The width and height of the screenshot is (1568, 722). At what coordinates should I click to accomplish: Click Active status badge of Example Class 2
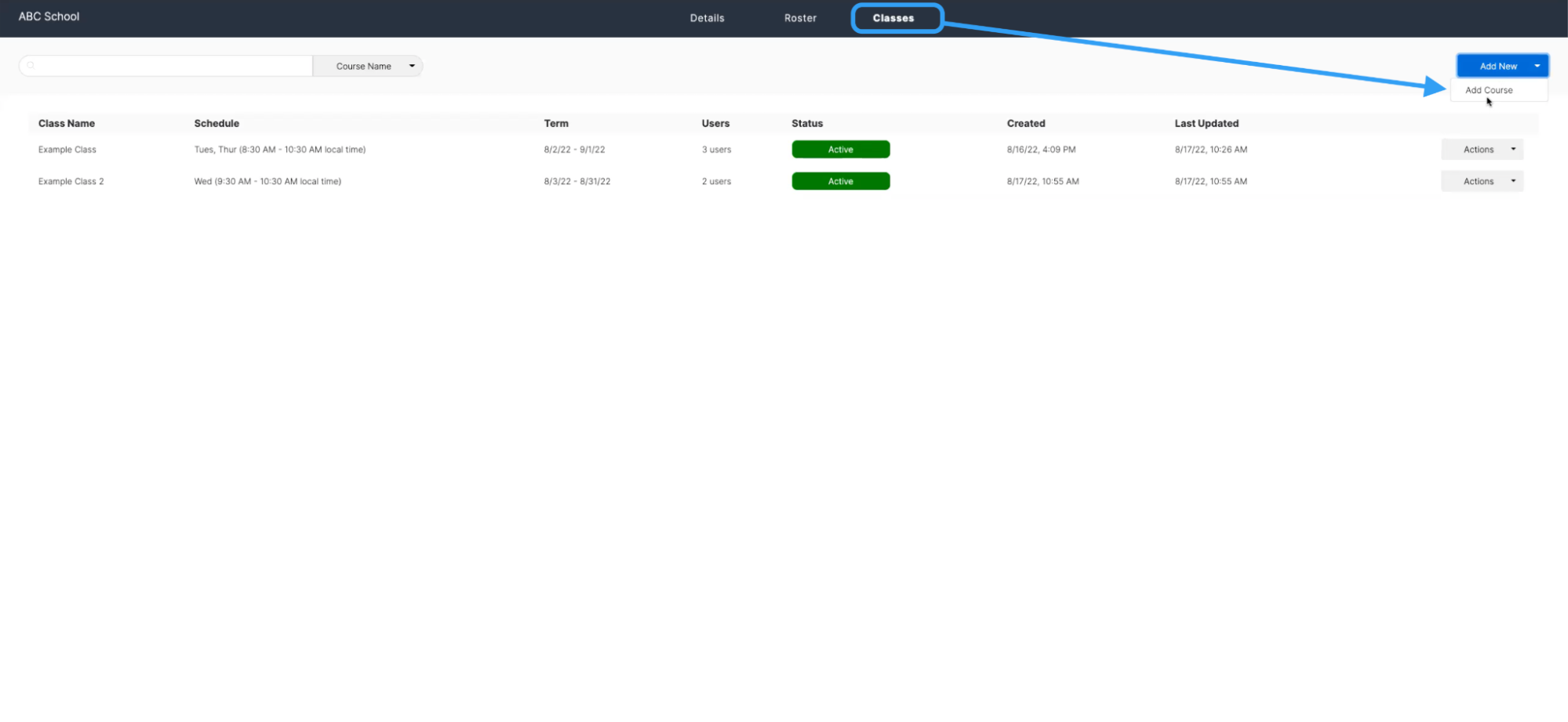[840, 181]
